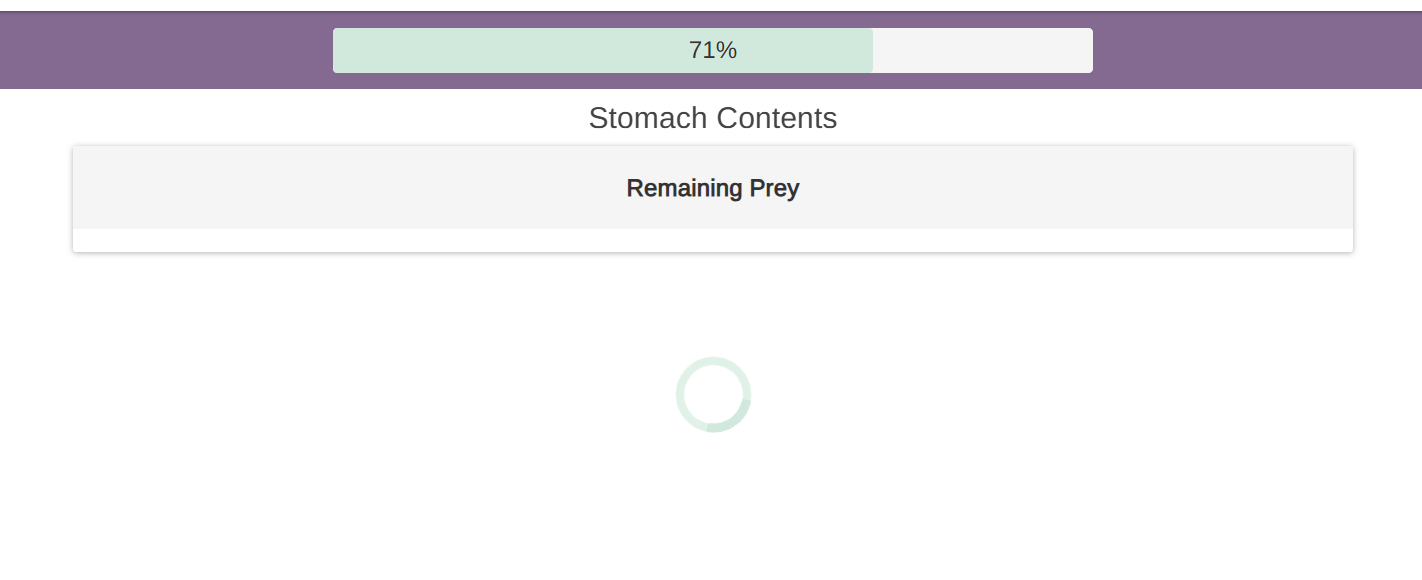
Task: Click the right end of the progress bar
Action: 1088,50
